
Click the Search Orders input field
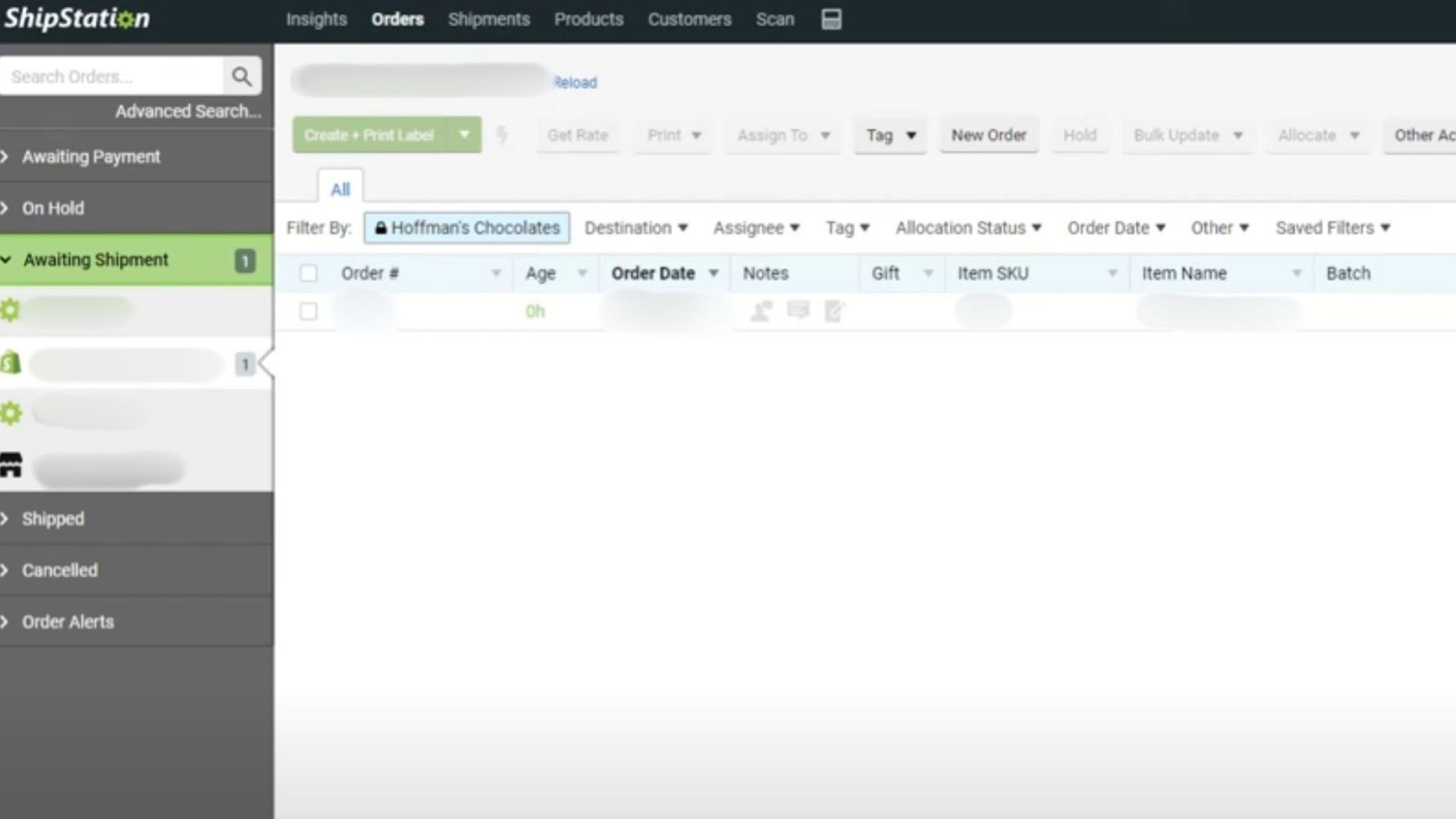pyautogui.click(x=112, y=76)
